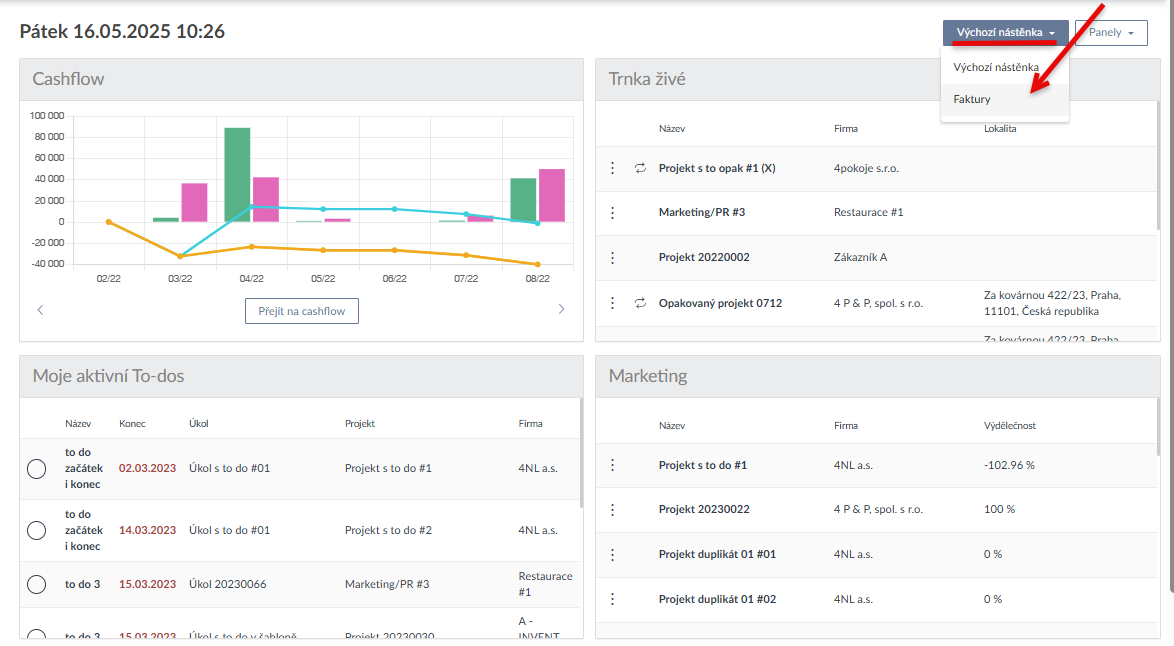Image resolution: width=1174 pixels, height=646 pixels.
Task: Mark to-do due 02.03.2023 as complete
Action: click(37, 469)
